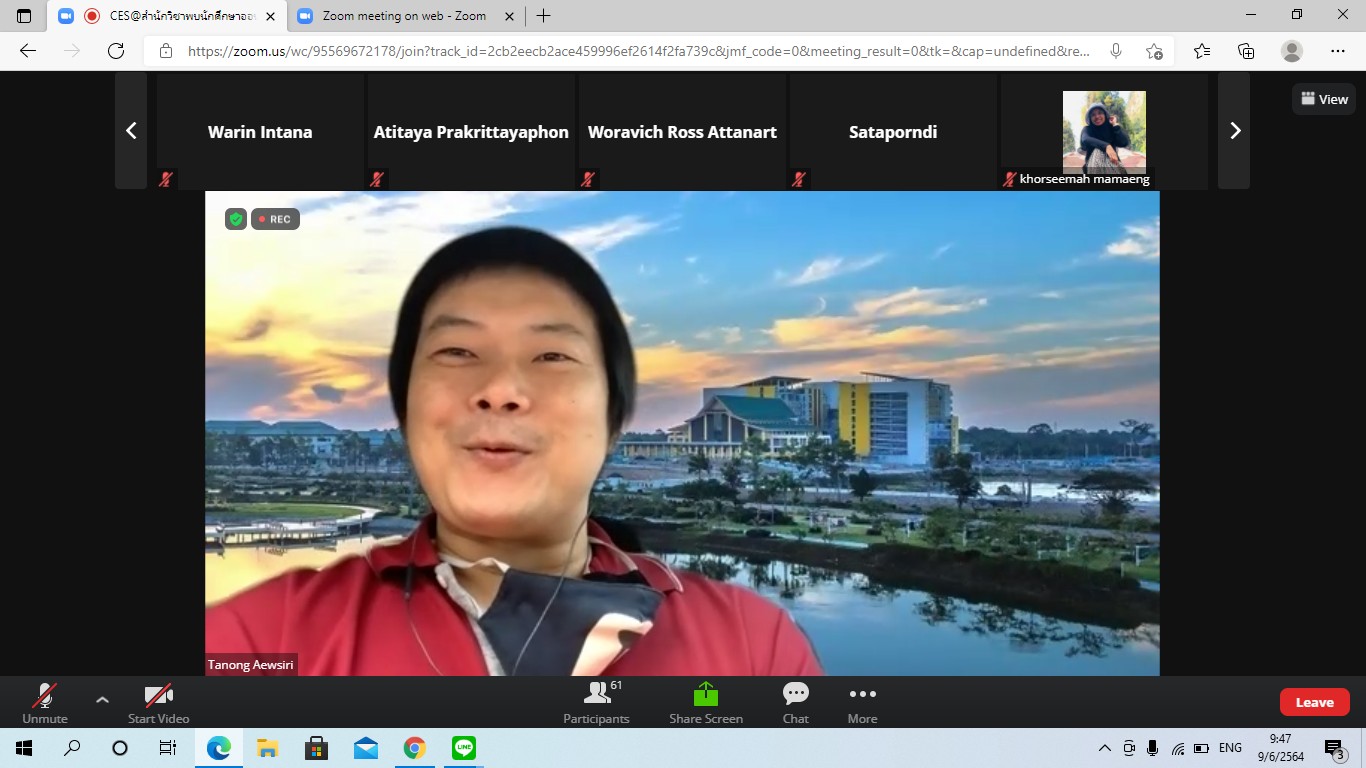This screenshot has height=768, width=1366.
Task: Expand audio options arrow next to Unmute
Action: tap(102, 699)
